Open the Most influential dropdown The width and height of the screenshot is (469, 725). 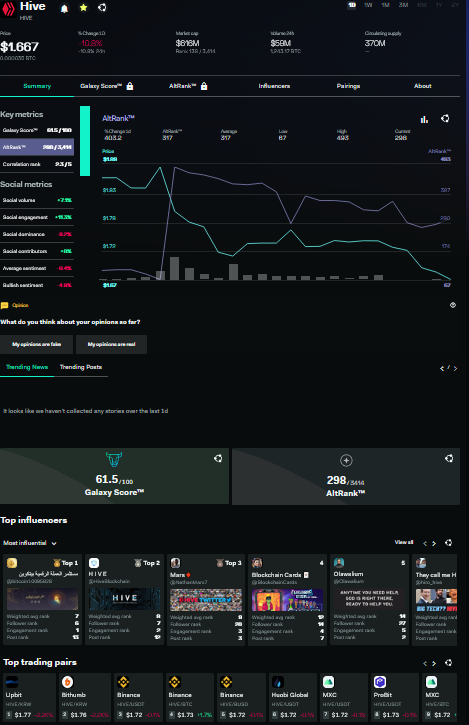[30, 543]
